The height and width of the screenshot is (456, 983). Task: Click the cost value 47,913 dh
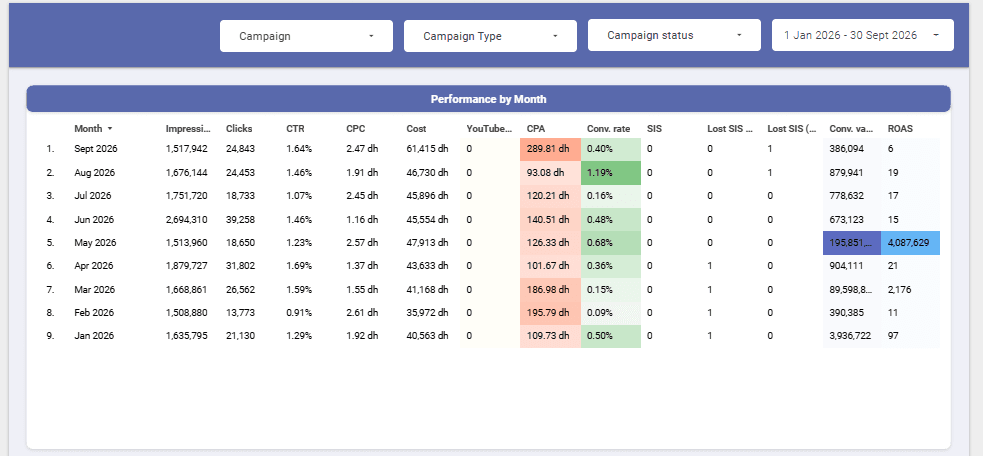tap(428, 243)
